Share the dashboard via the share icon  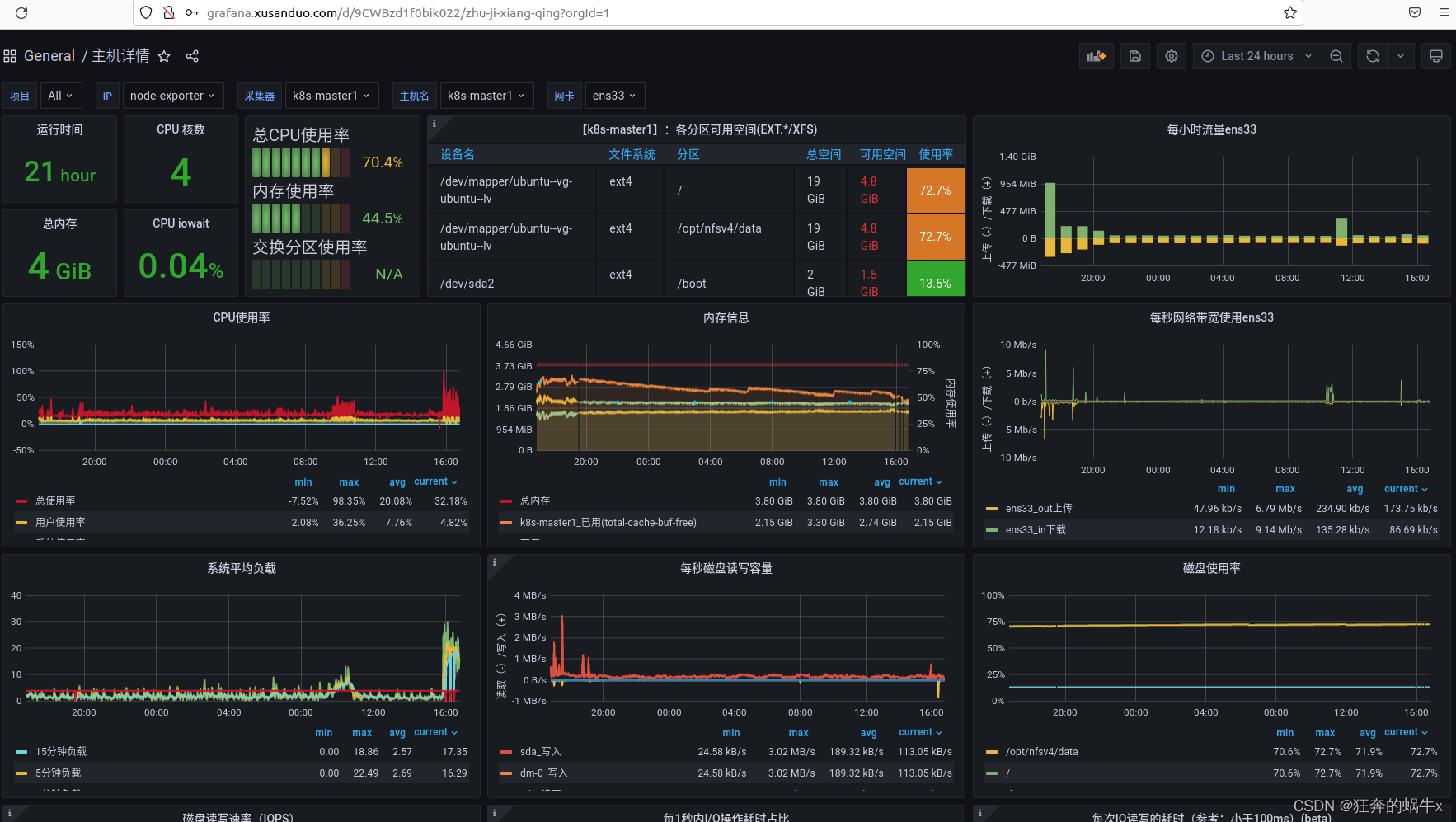[192, 56]
